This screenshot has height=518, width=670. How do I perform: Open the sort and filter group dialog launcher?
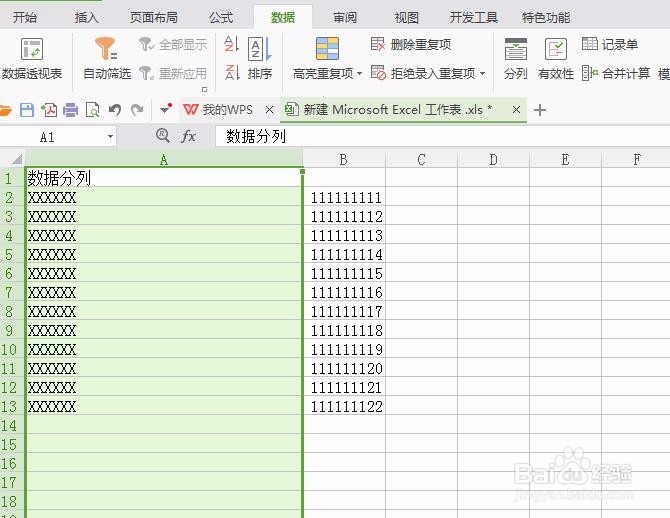coord(204,89)
